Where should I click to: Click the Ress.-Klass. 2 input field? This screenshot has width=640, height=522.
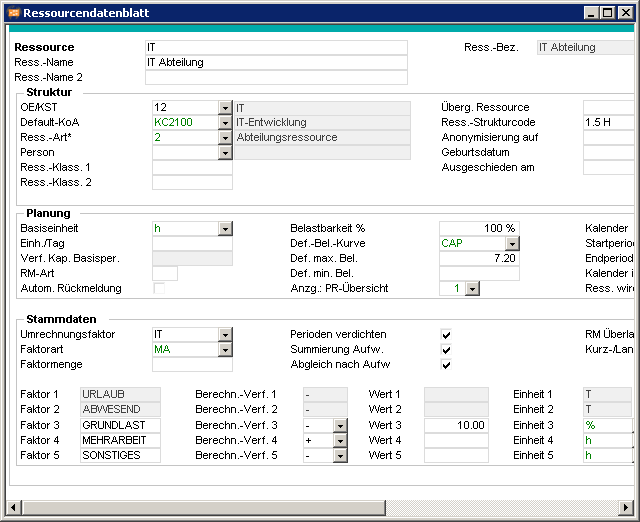coord(192,182)
